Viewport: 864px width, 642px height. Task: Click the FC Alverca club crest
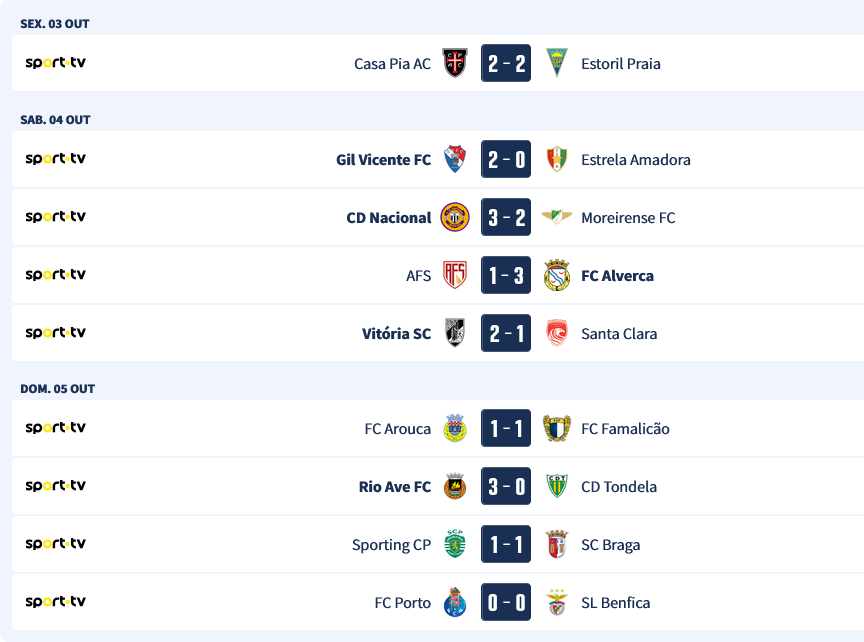click(x=557, y=276)
